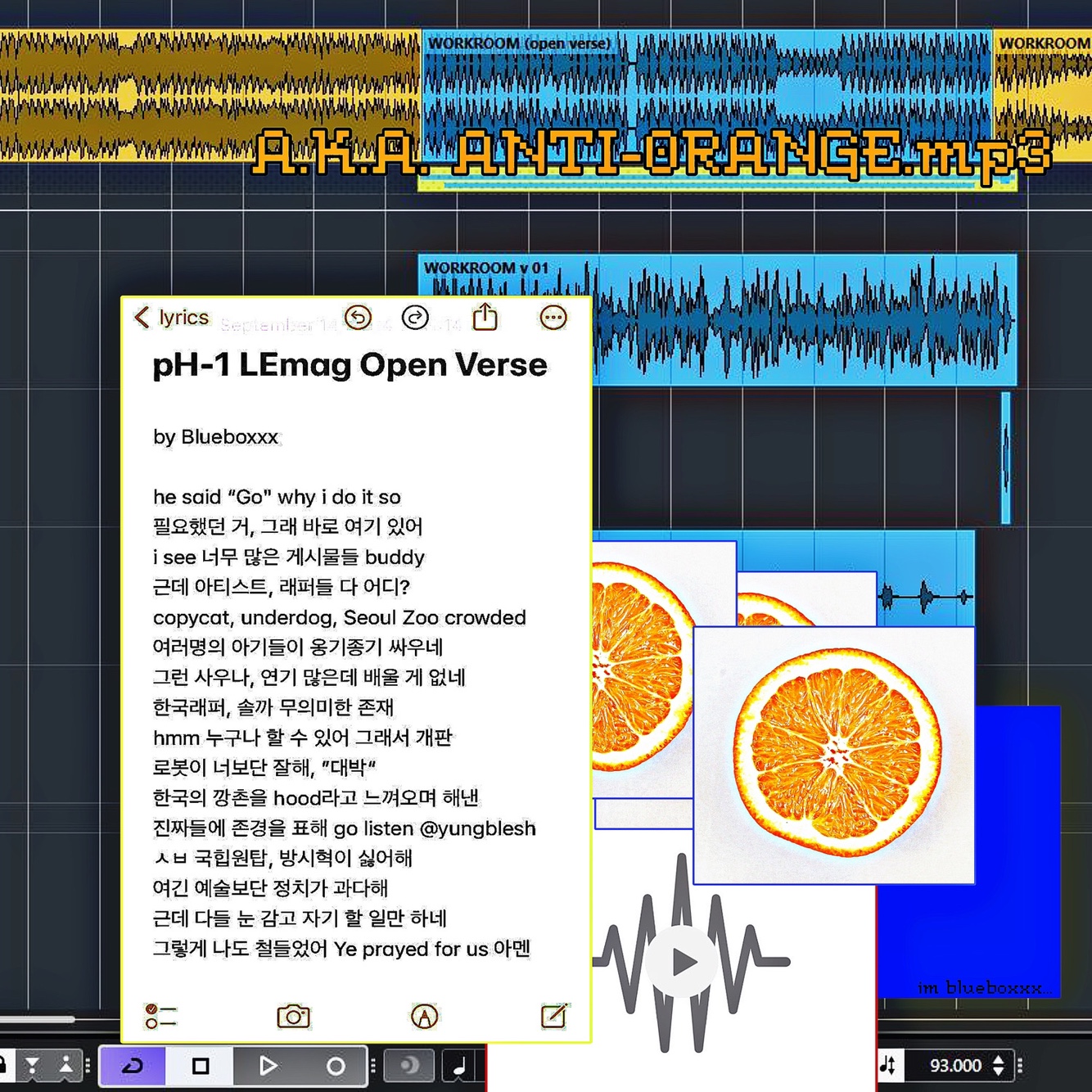Select the small blue clip on the third track
This screenshot has width=1092, height=1092.
pos(1006,458)
